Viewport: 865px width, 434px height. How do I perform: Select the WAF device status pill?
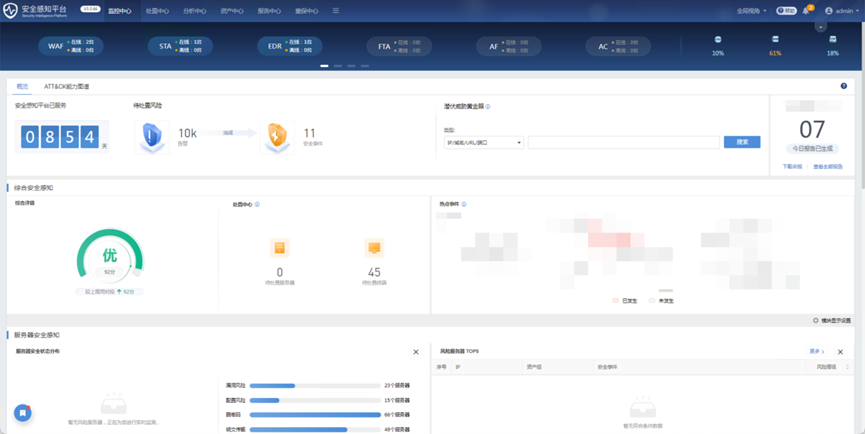(71, 46)
